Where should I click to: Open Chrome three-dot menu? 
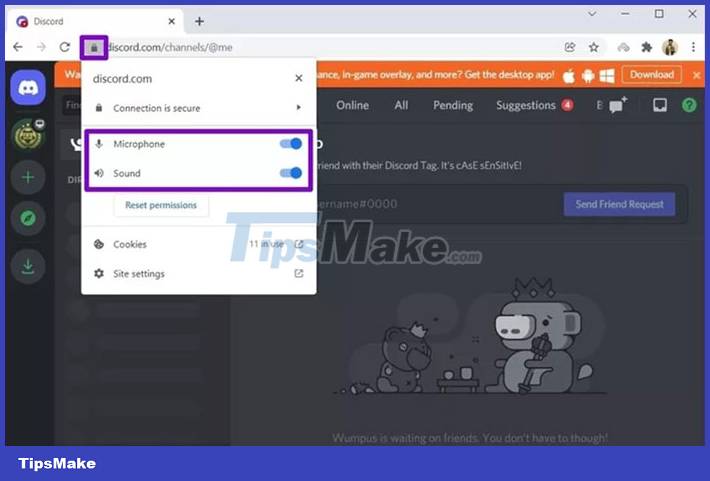click(x=693, y=47)
